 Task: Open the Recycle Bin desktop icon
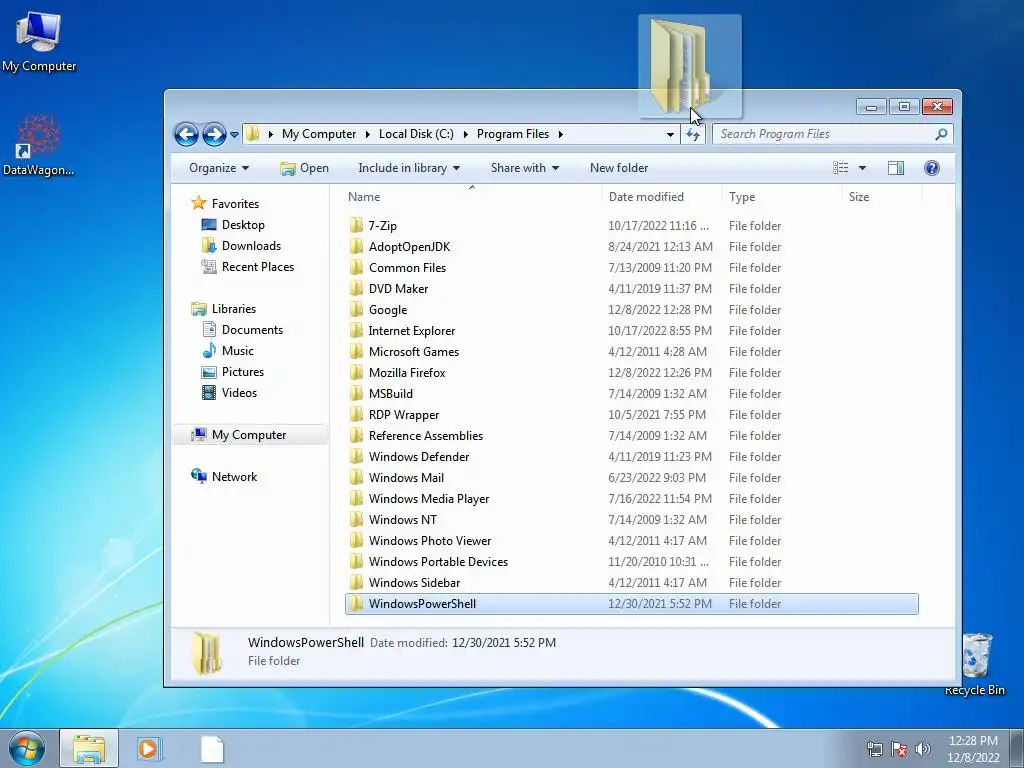[975, 664]
